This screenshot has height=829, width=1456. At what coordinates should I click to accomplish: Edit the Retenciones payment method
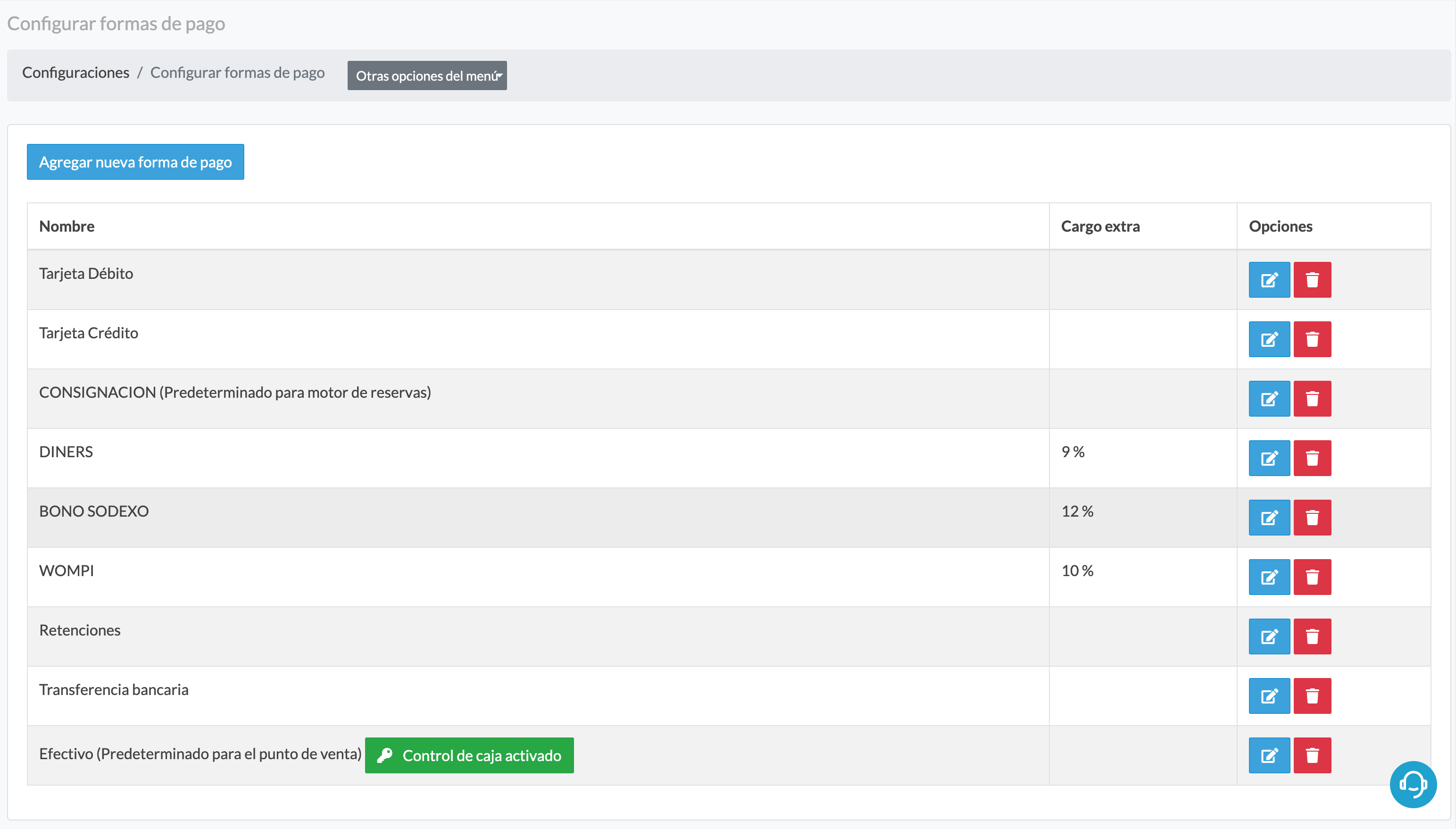pyautogui.click(x=1269, y=636)
